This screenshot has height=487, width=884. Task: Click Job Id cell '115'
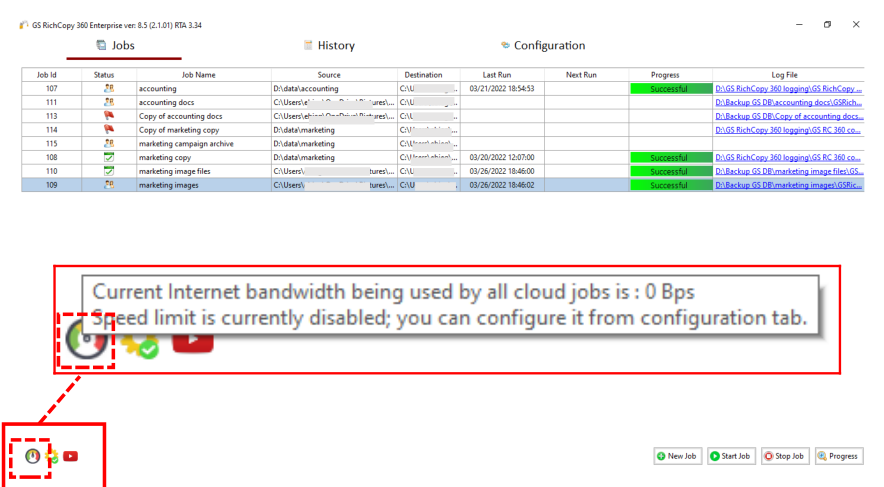[x=51, y=144]
